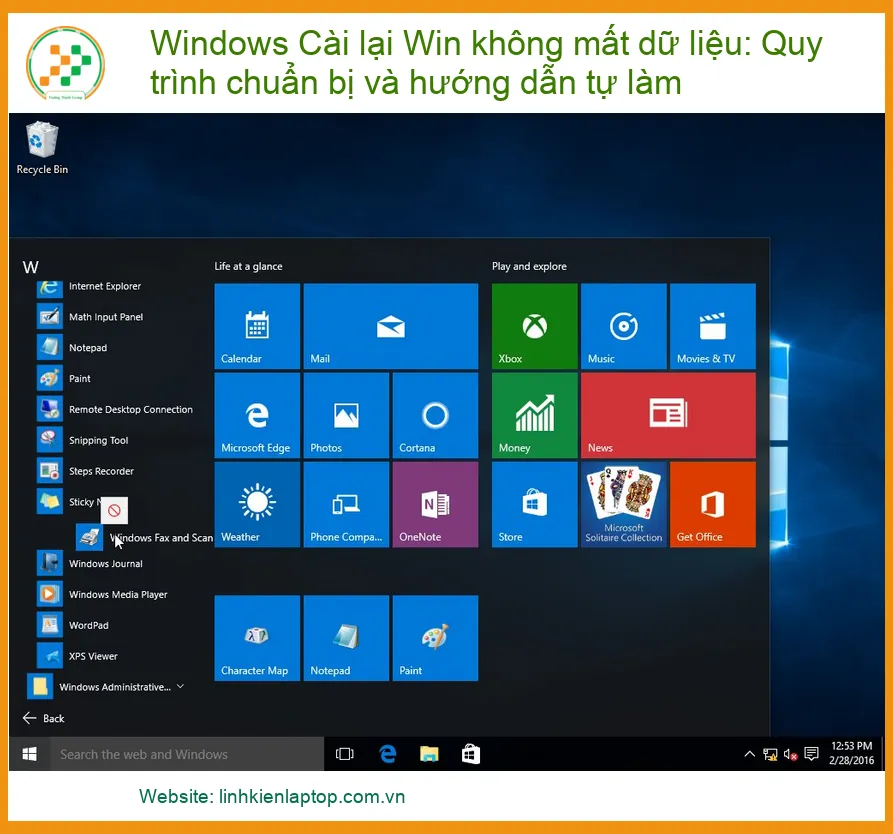Viewport: 893px width, 834px height.
Task: Open the Action Center notifications icon
Action: (811, 754)
